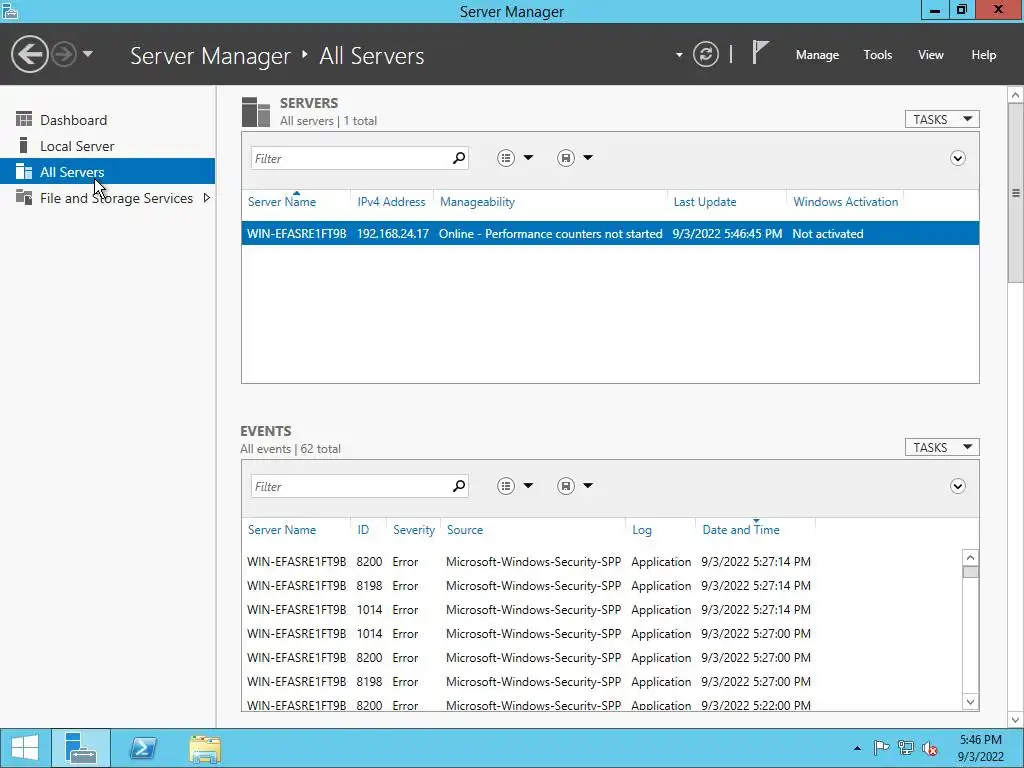
Task: Click the events list scroll down arrow
Action: [970, 702]
